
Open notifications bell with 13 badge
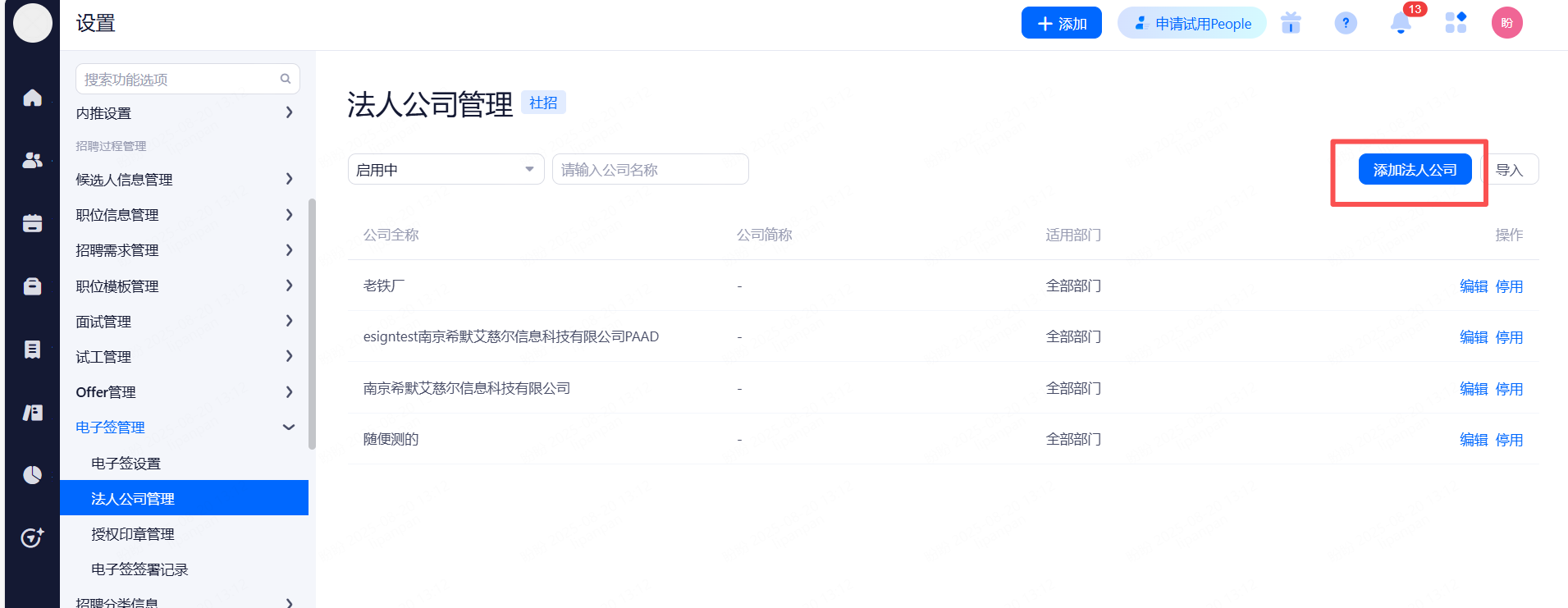pos(1401,23)
